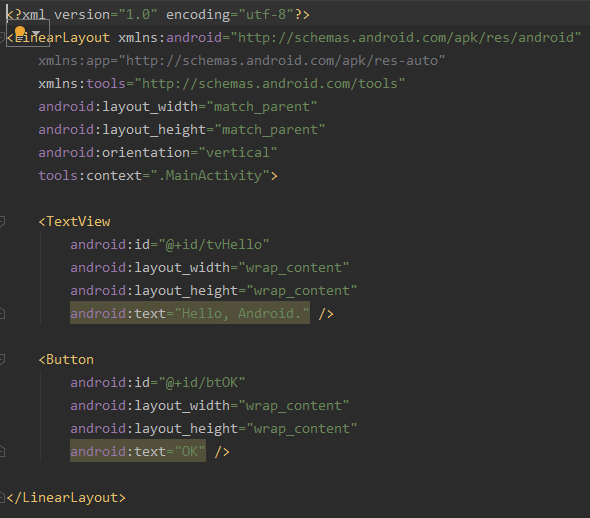Screen dimensions: 590x518
Task: Click the xmlns:android schema URL string
Action: coord(406,38)
